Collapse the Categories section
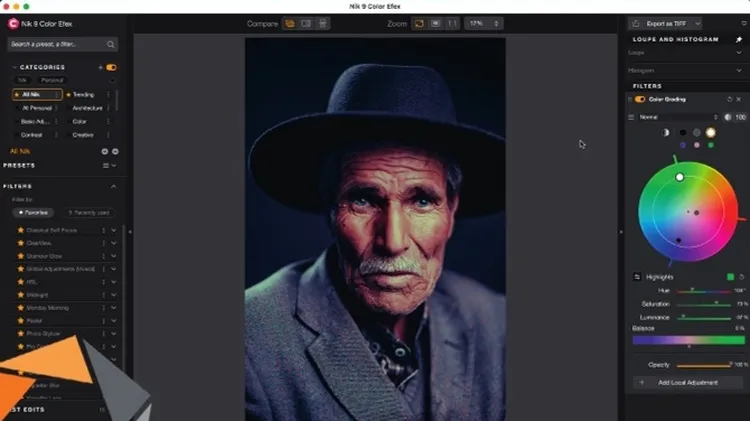This screenshot has width=750, height=421. point(14,67)
